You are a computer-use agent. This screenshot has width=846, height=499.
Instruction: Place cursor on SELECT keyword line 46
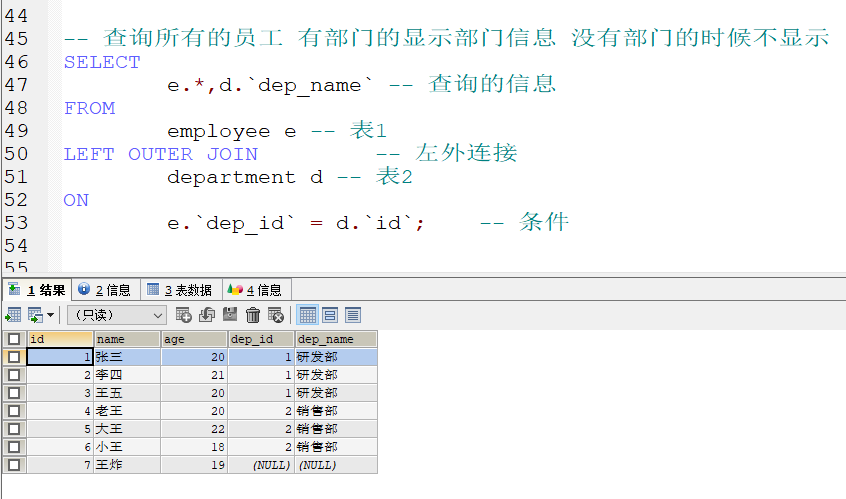click(102, 62)
